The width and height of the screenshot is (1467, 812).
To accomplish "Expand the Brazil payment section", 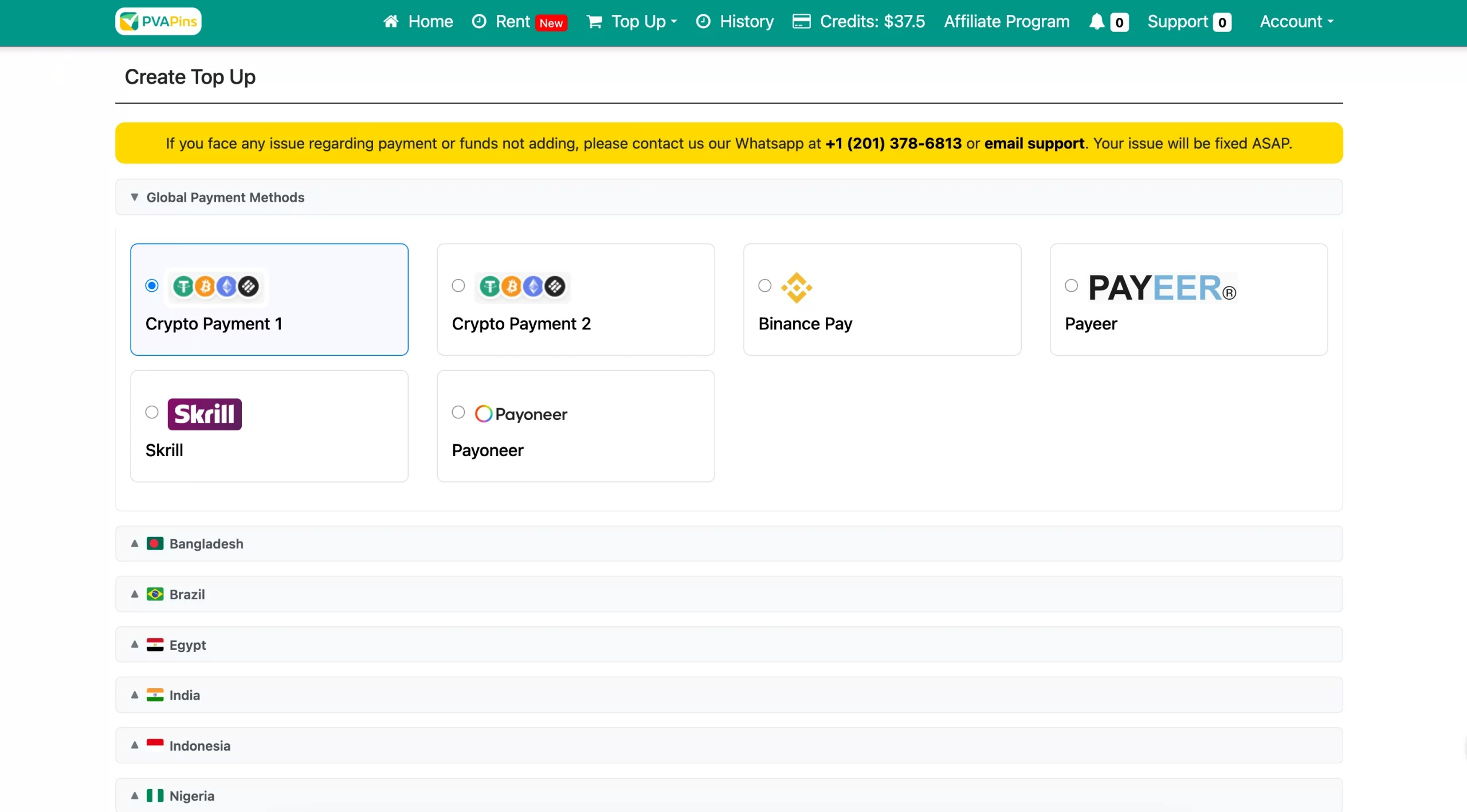I will (x=729, y=594).
